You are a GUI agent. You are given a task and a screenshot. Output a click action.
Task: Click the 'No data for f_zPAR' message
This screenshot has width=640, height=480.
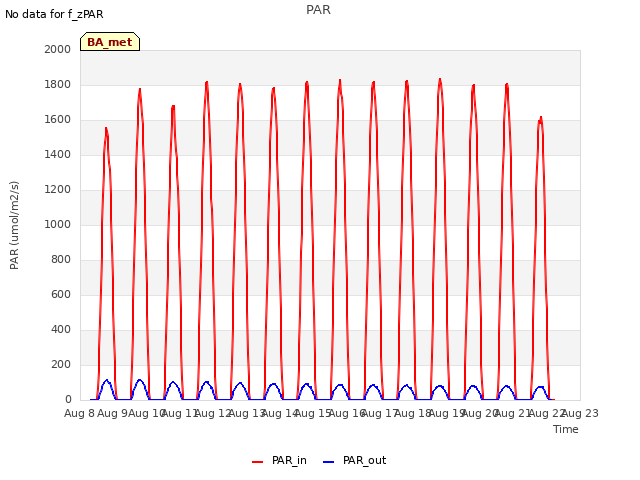(54, 14)
